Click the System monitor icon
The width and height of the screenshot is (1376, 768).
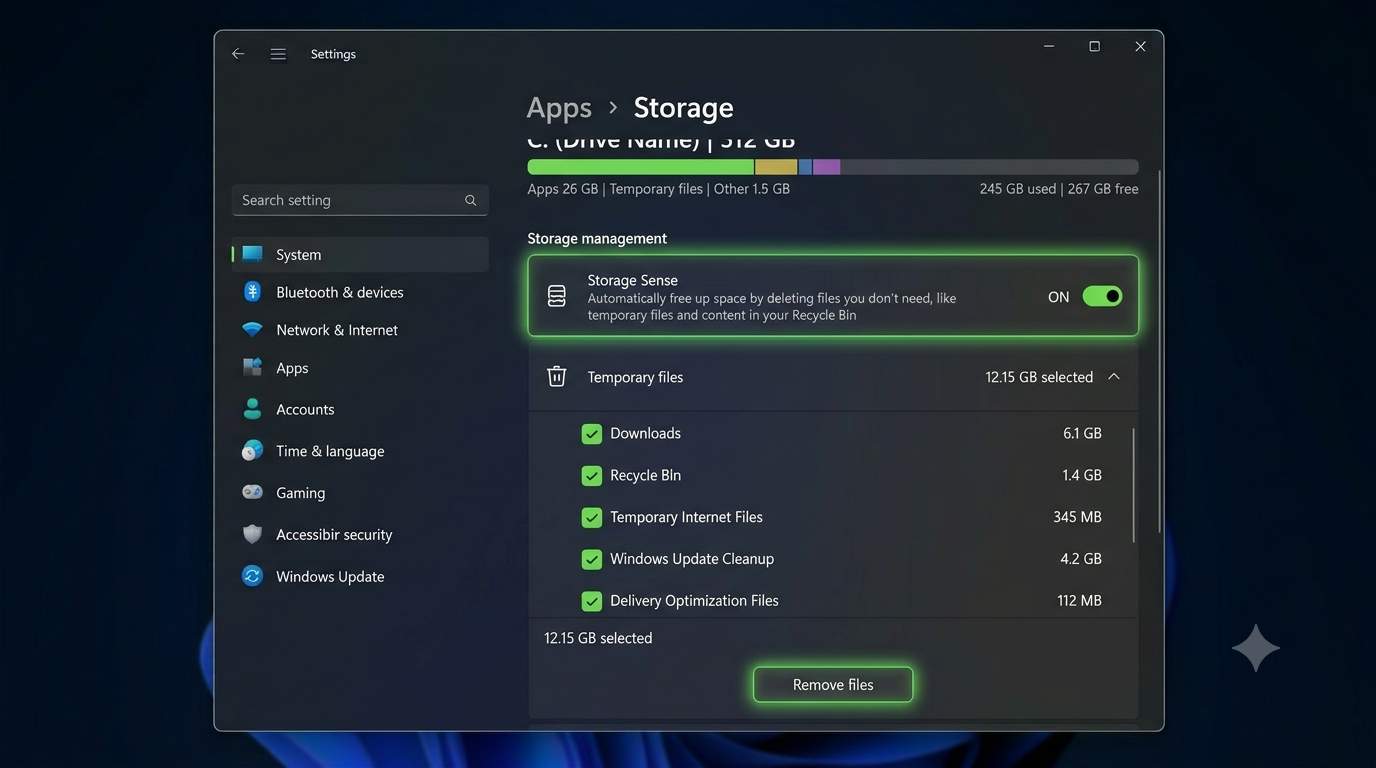pyautogui.click(x=253, y=254)
